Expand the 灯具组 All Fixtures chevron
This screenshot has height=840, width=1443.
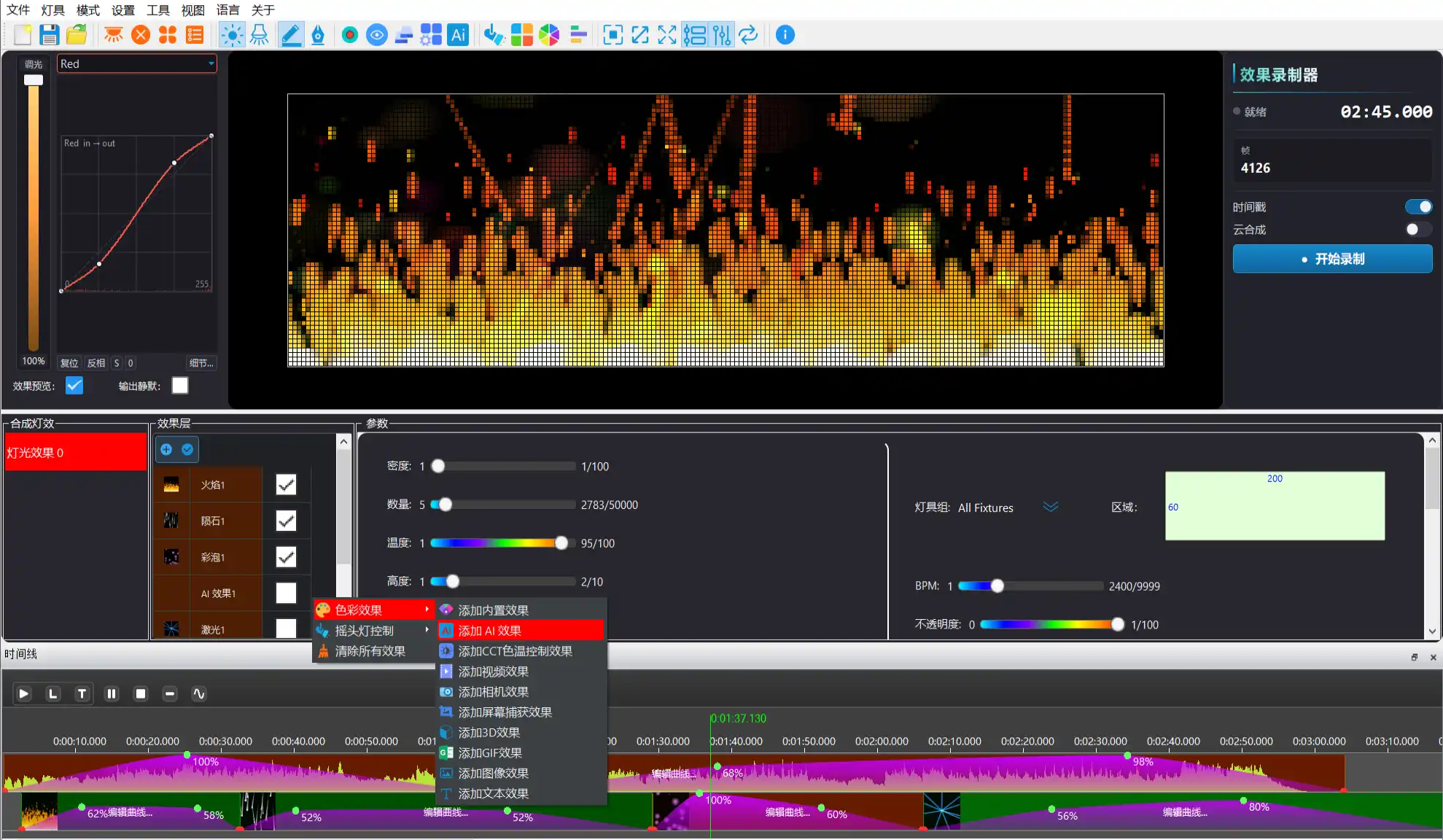(x=1050, y=507)
